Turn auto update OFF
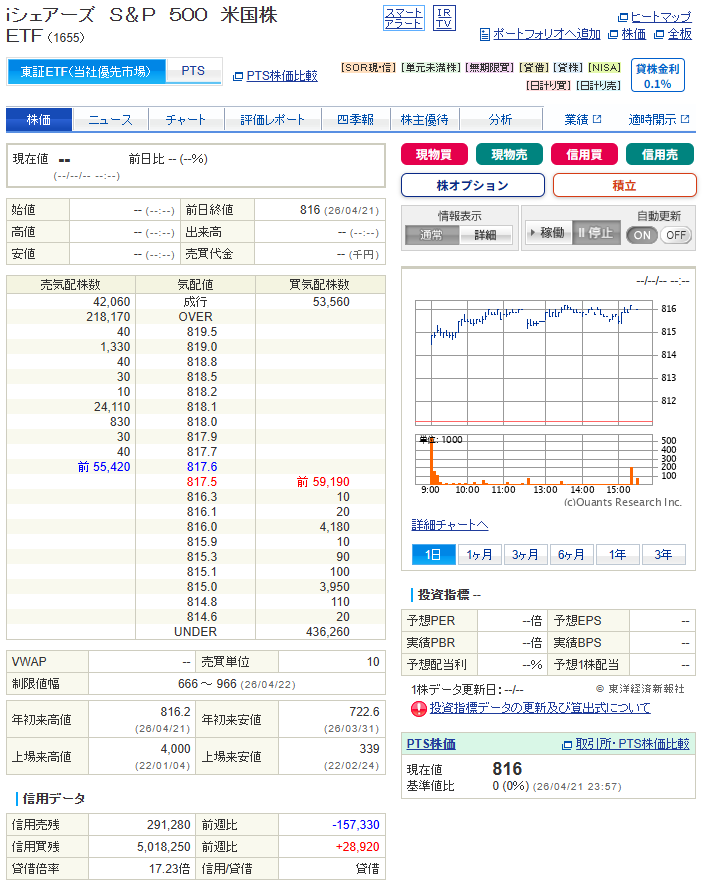702x885 pixels. [676, 235]
